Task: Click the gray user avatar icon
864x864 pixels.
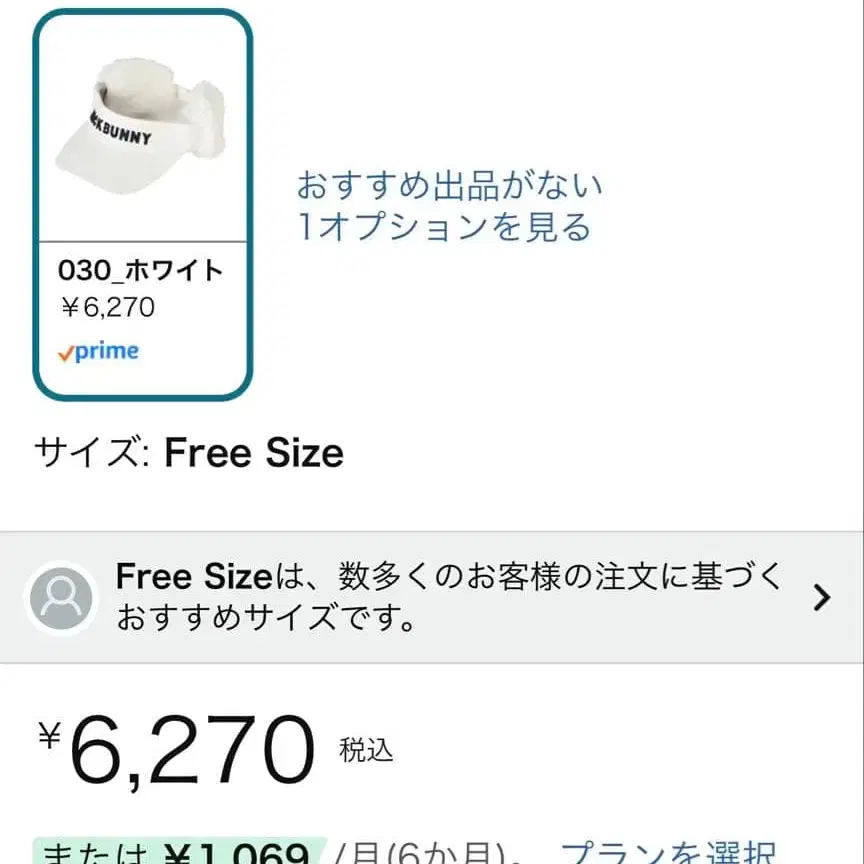Action: point(62,598)
